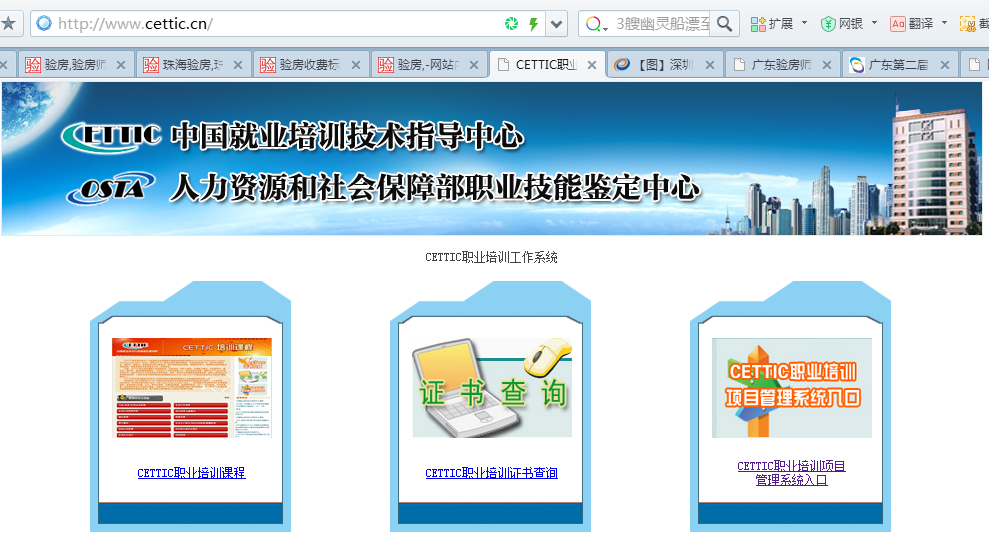The height and width of the screenshot is (540, 989).
Task: Switch to the 验房,-网站 tab
Action: click(x=429, y=64)
